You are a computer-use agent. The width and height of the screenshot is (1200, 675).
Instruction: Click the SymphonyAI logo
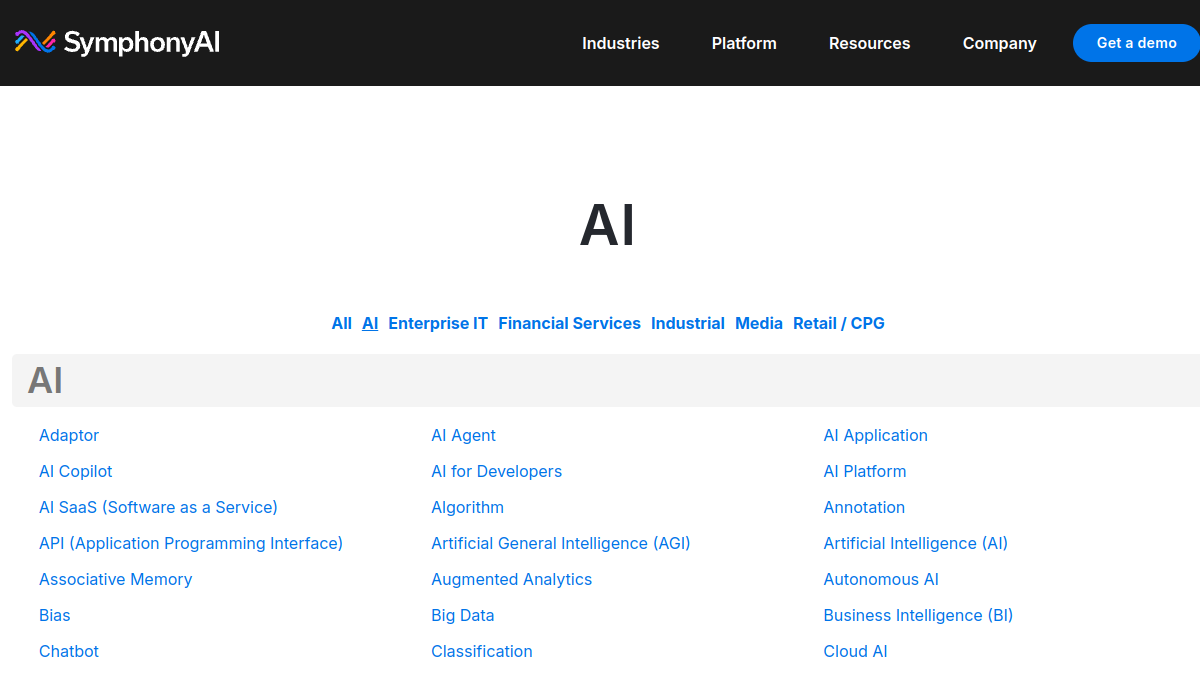[x=117, y=42]
